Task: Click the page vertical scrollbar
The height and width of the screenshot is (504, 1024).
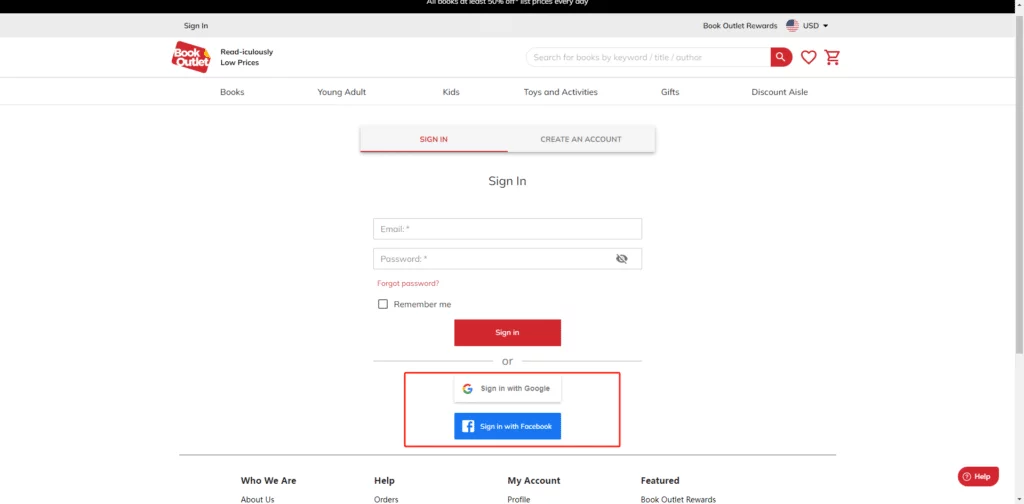Action: click(x=1019, y=183)
